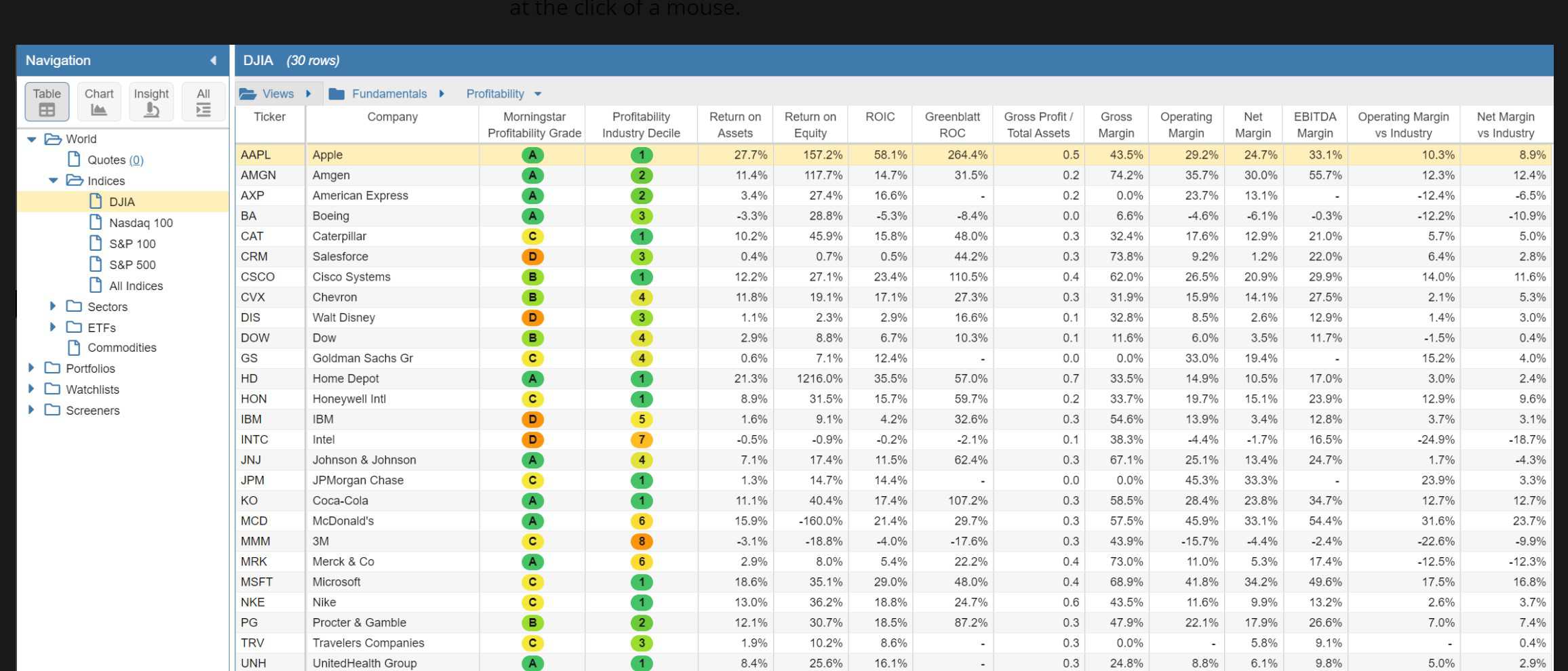Click Intel's industry decile 7 badge
Viewport: 1568px width, 671px height.
coord(642,440)
